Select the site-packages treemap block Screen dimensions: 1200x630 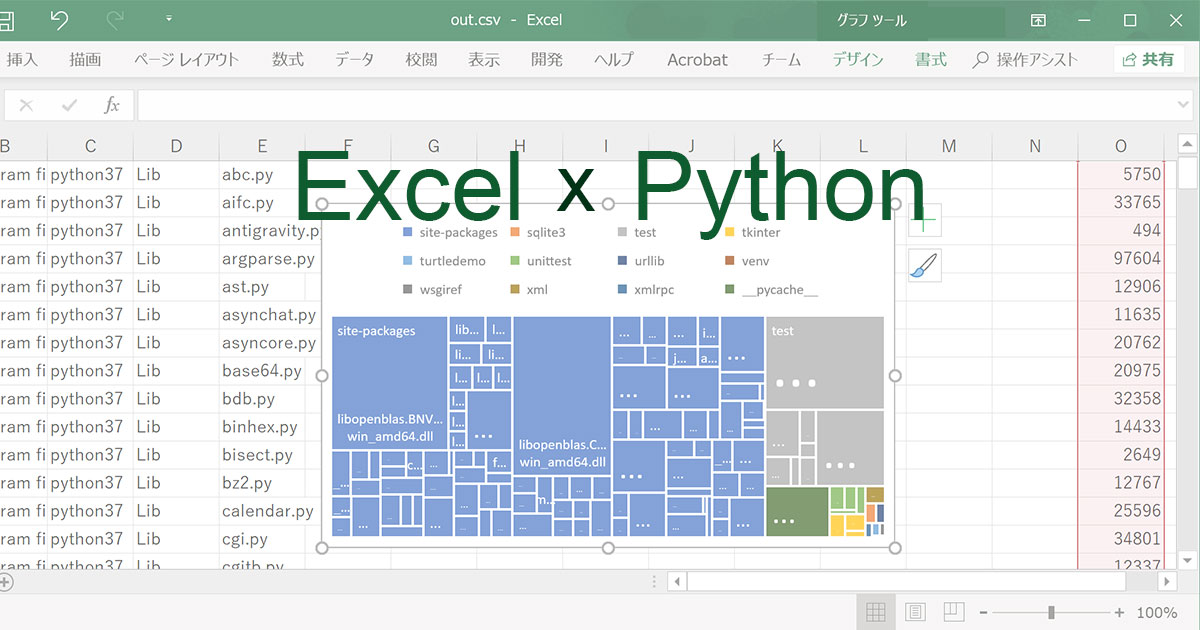coord(390,383)
